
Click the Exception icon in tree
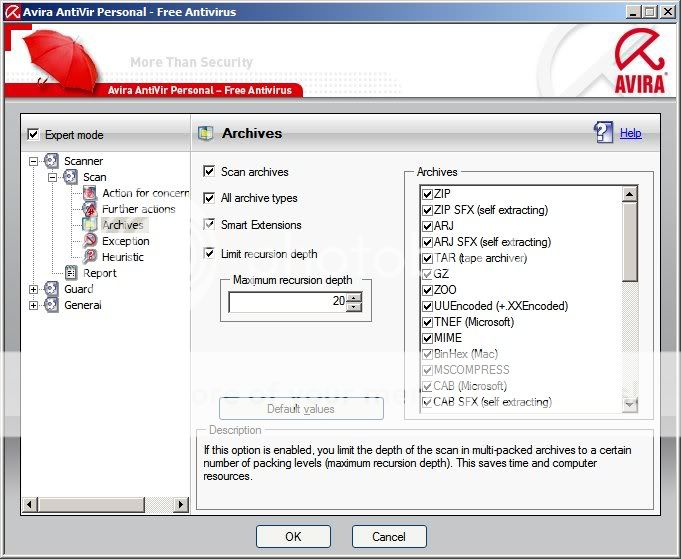(90, 241)
